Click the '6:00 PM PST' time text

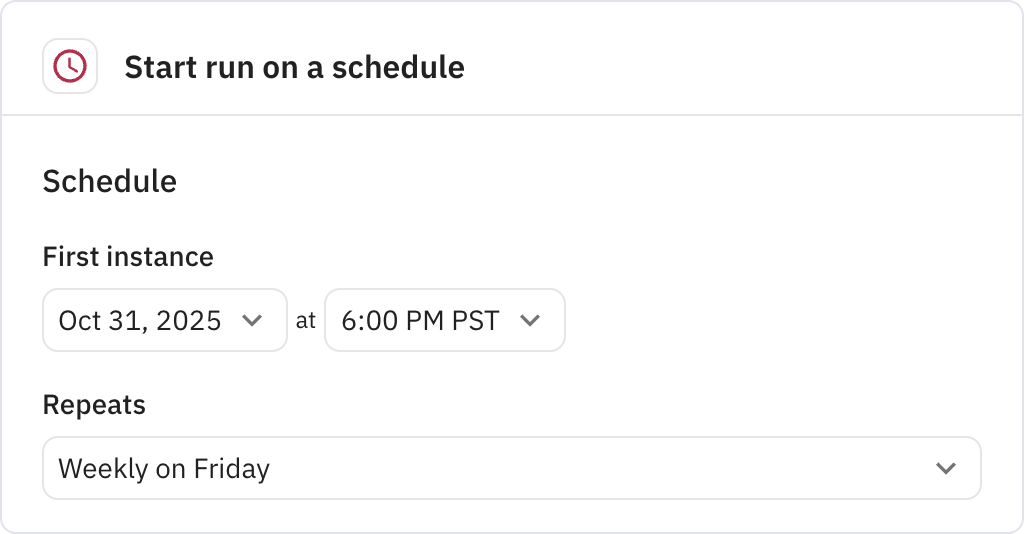[420, 321]
